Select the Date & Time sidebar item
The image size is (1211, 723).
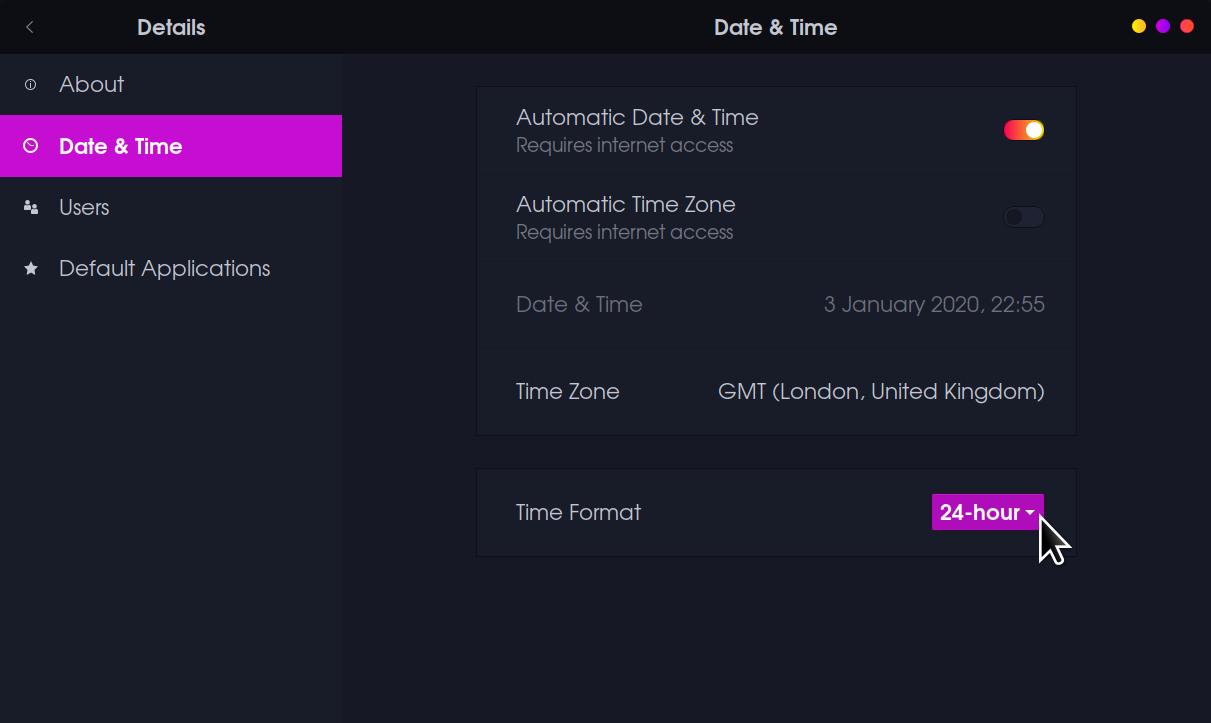121,146
